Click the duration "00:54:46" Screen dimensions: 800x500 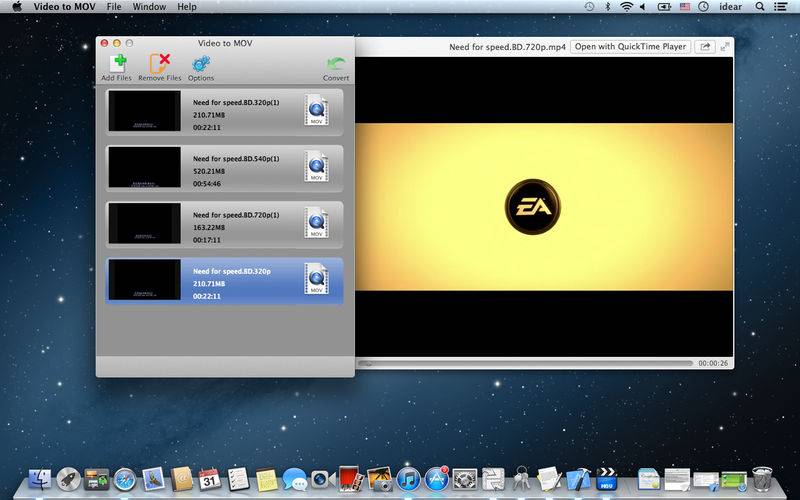(207, 184)
